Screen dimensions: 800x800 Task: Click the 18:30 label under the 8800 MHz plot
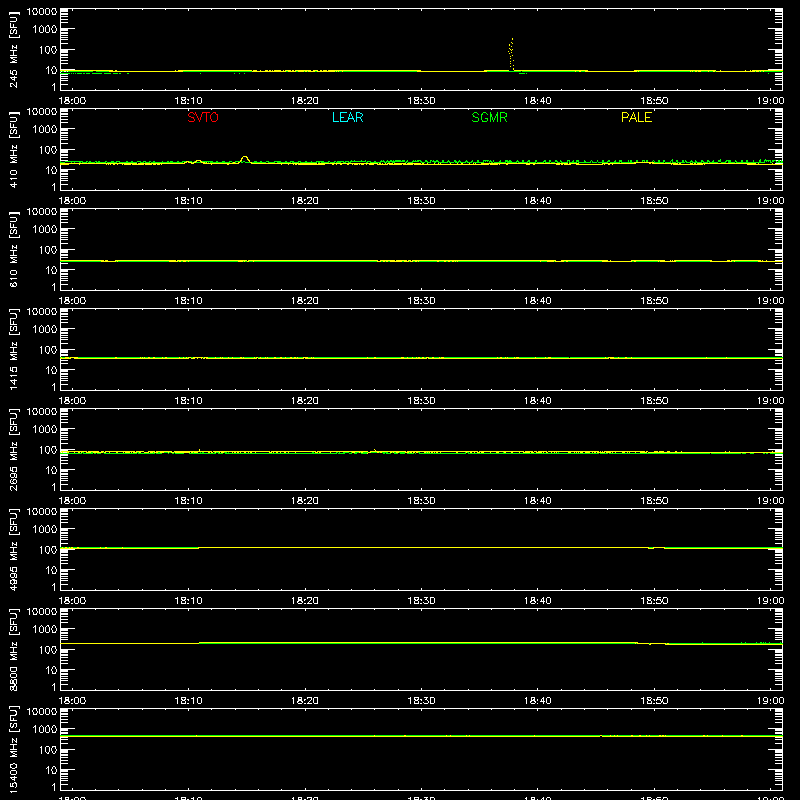[x=421, y=701]
